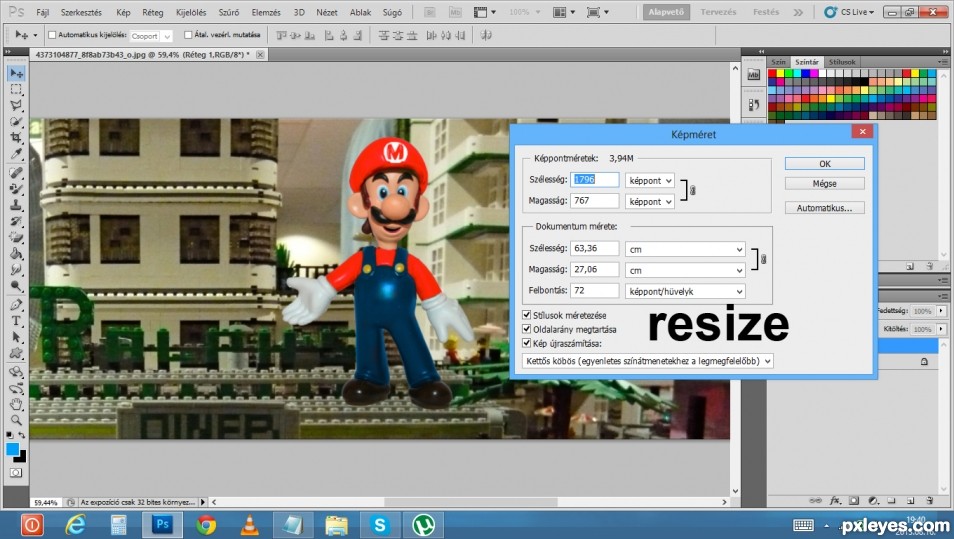Open the Fájl menu
The height and width of the screenshot is (539, 954).
click(x=43, y=12)
